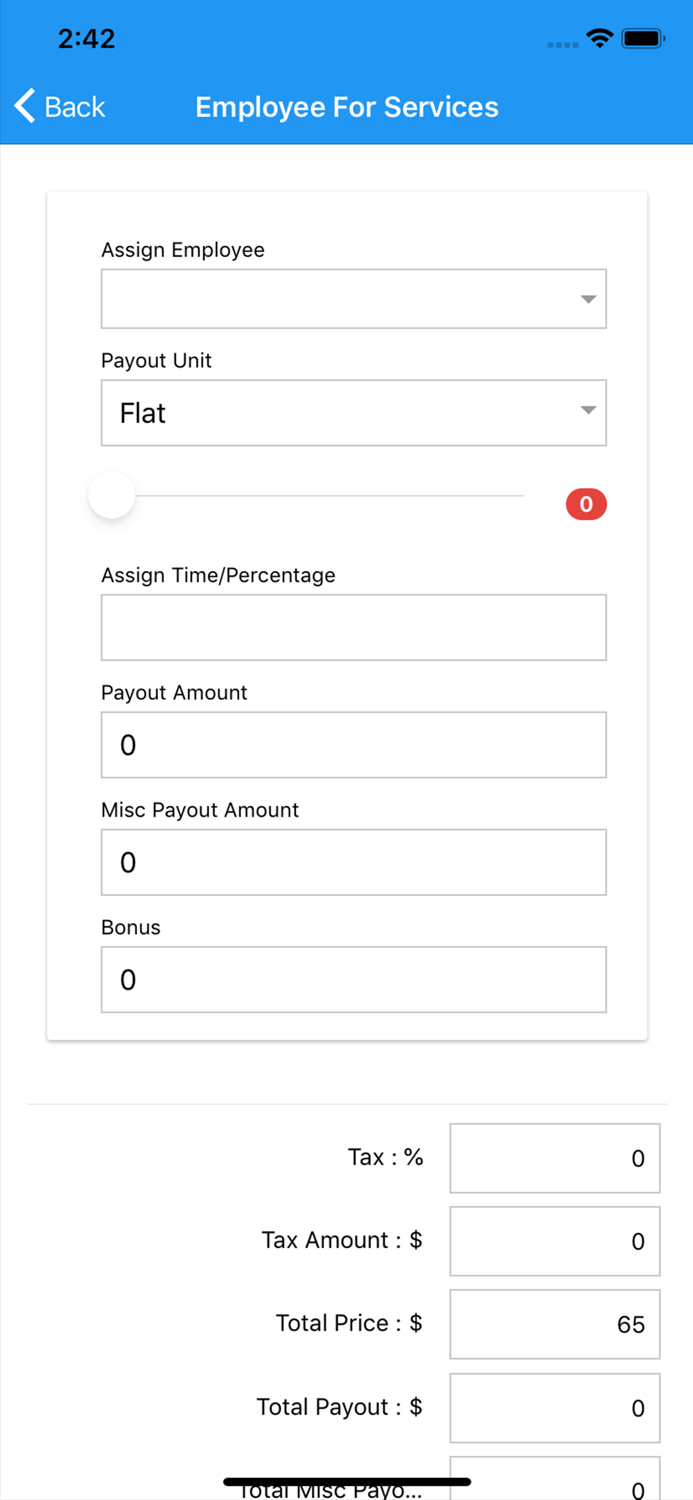Tap the red slider value badge
The height and width of the screenshot is (1500, 693).
coord(586,505)
